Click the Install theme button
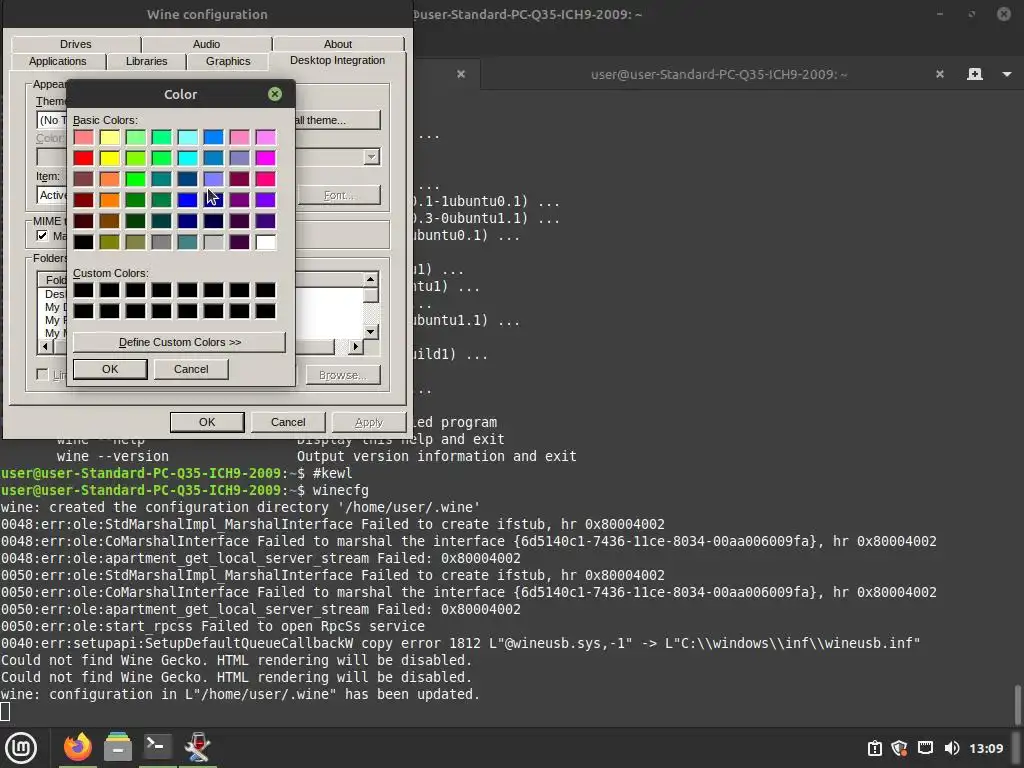The height and width of the screenshot is (768, 1024). coord(338,120)
